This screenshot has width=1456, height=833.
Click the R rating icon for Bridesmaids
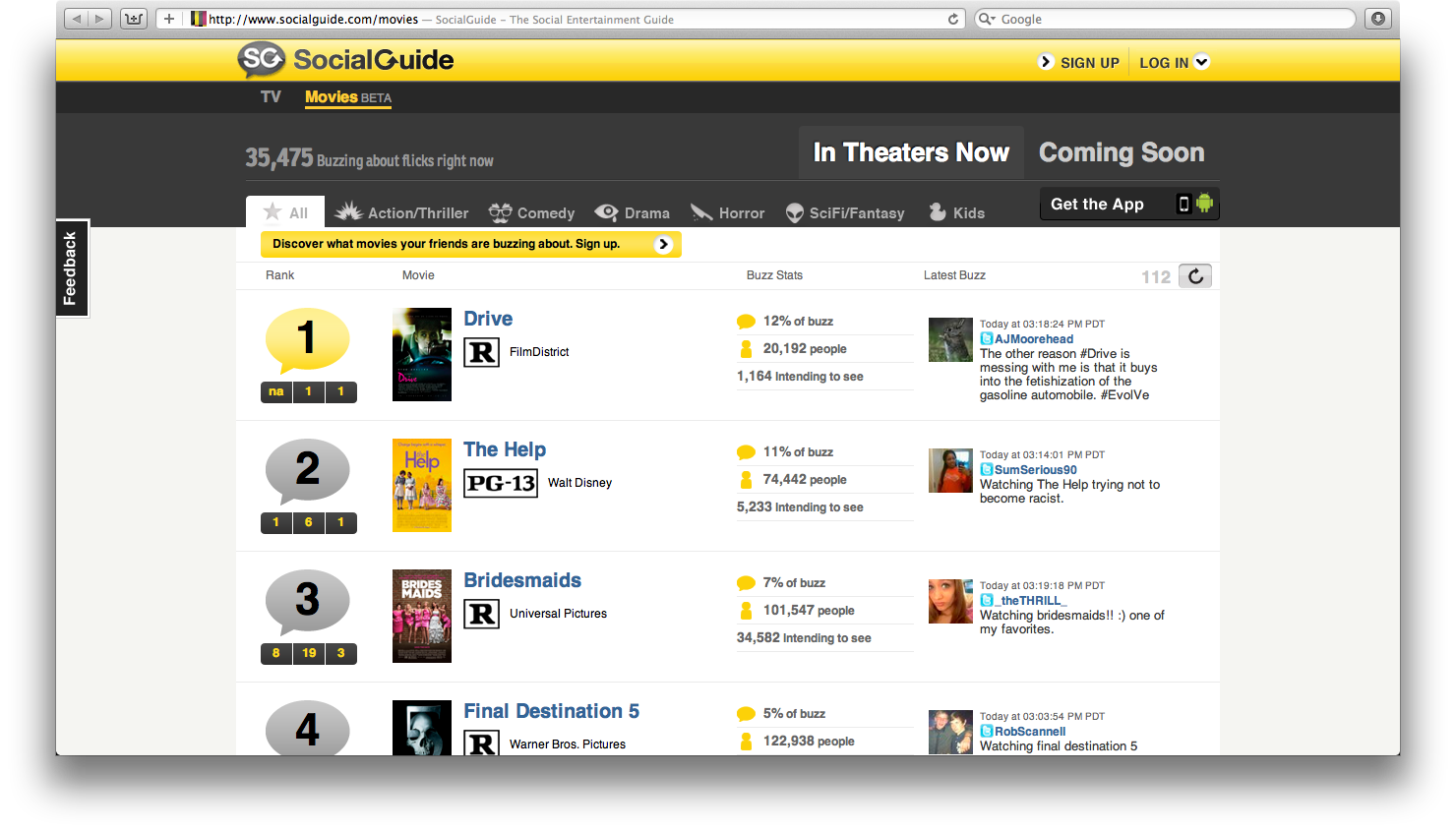(x=482, y=614)
